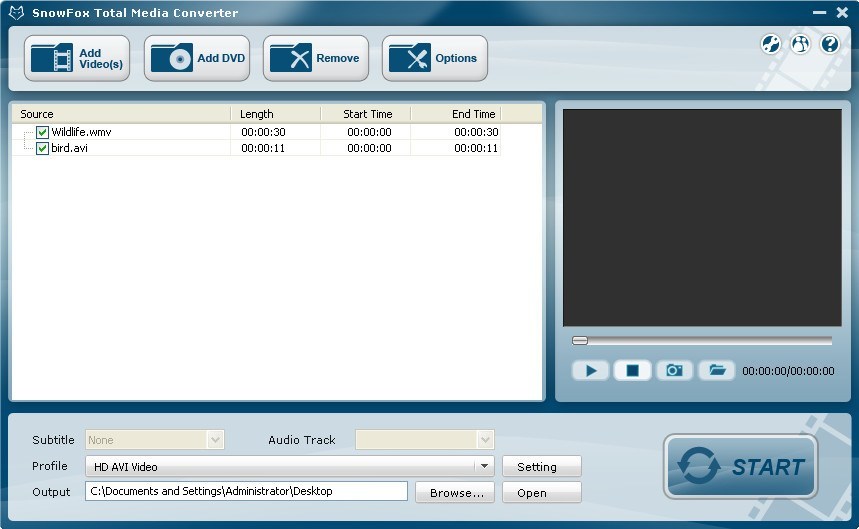The width and height of the screenshot is (859, 529).
Task: Click the SnowFox fox logo in title bar
Action: click(16, 13)
